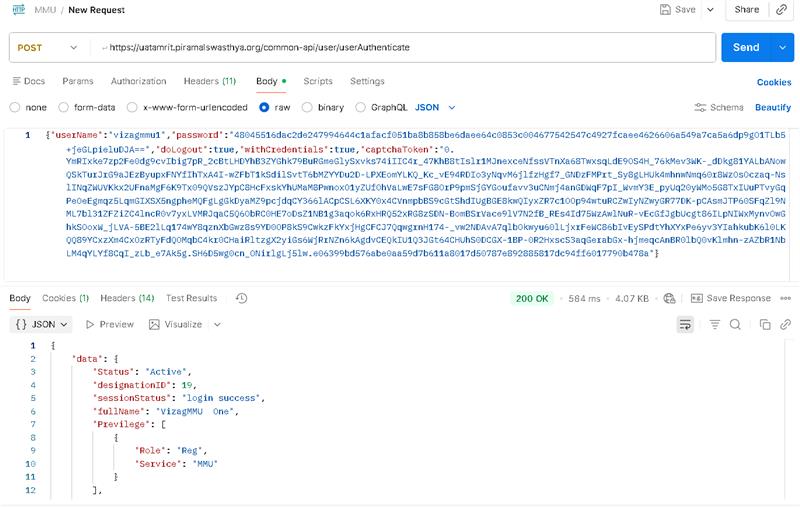Open the Test Results response tab
This screenshot has height=508, width=800.
click(191, 298)
